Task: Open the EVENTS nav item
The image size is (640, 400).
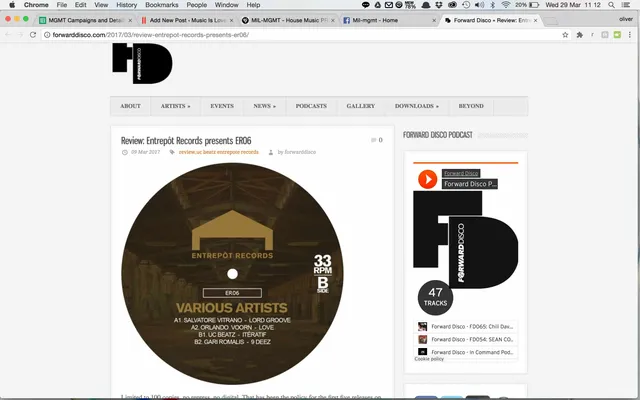Action: (222, 106)
